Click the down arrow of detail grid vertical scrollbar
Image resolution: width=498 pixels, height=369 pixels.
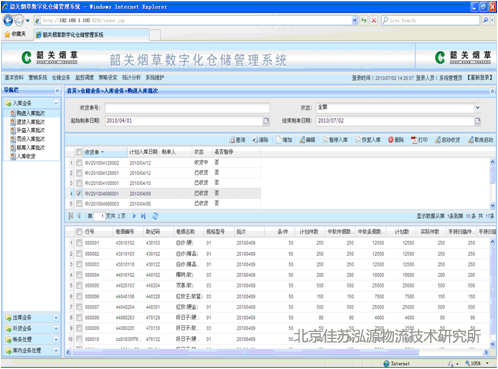click(x=492, y=344)
